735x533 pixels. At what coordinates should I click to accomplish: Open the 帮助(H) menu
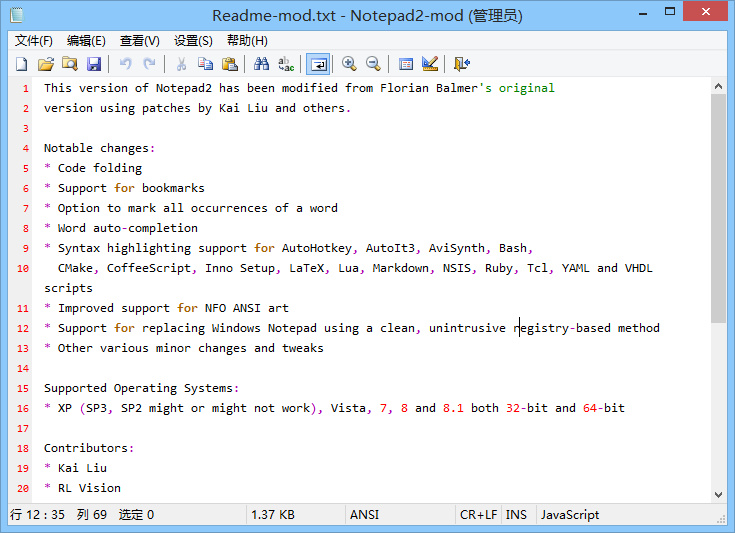pos(247,41)
